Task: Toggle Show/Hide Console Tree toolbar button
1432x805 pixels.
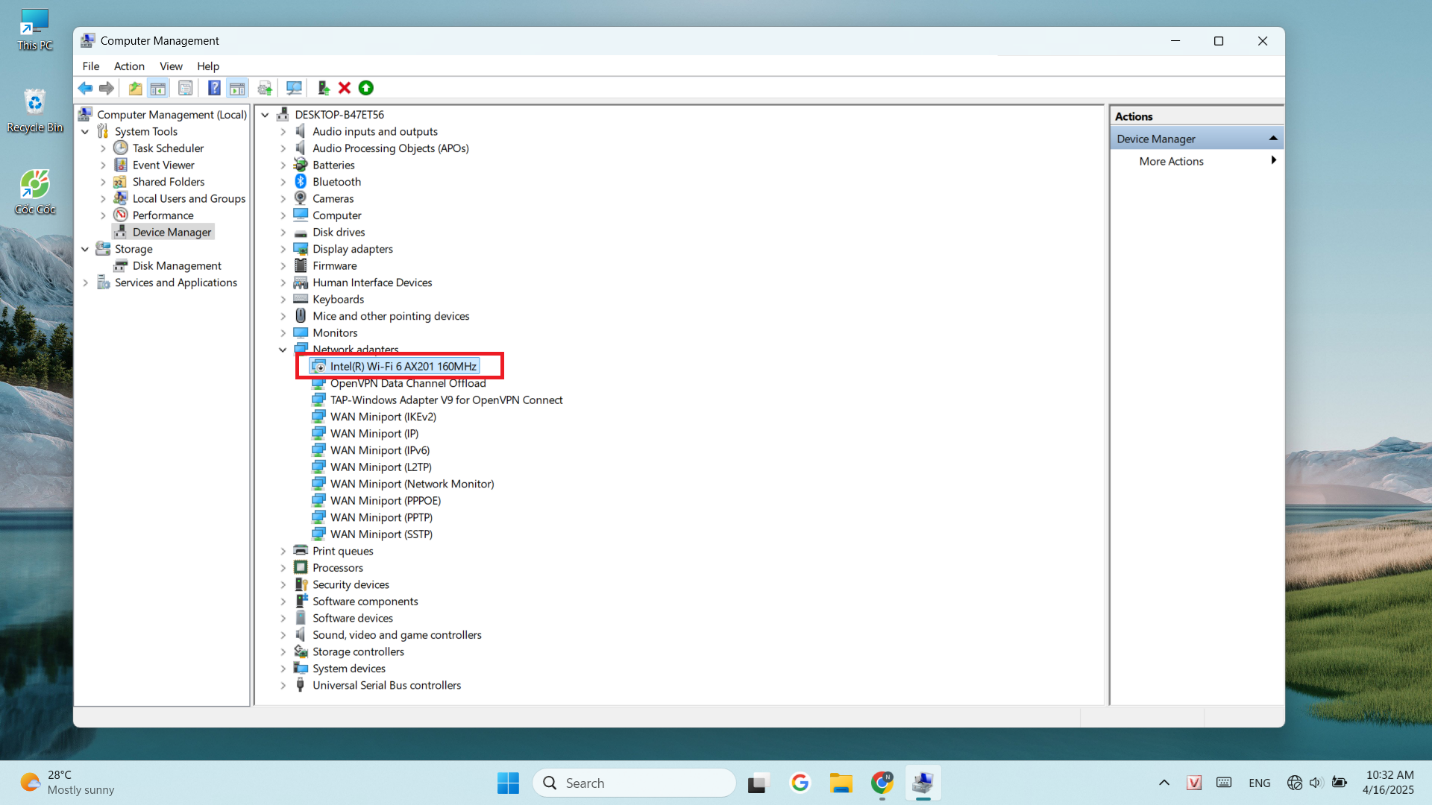Action: (158, 88)
